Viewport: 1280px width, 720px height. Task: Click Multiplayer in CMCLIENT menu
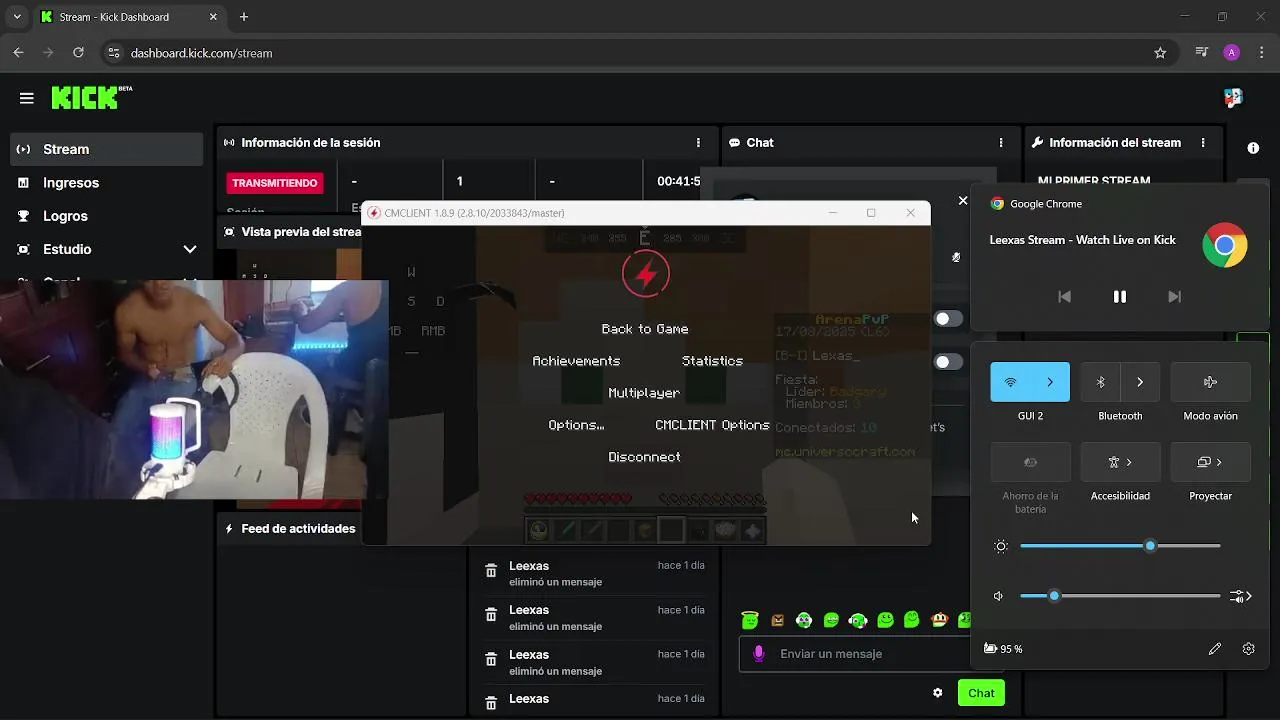[x=644, y=393]
